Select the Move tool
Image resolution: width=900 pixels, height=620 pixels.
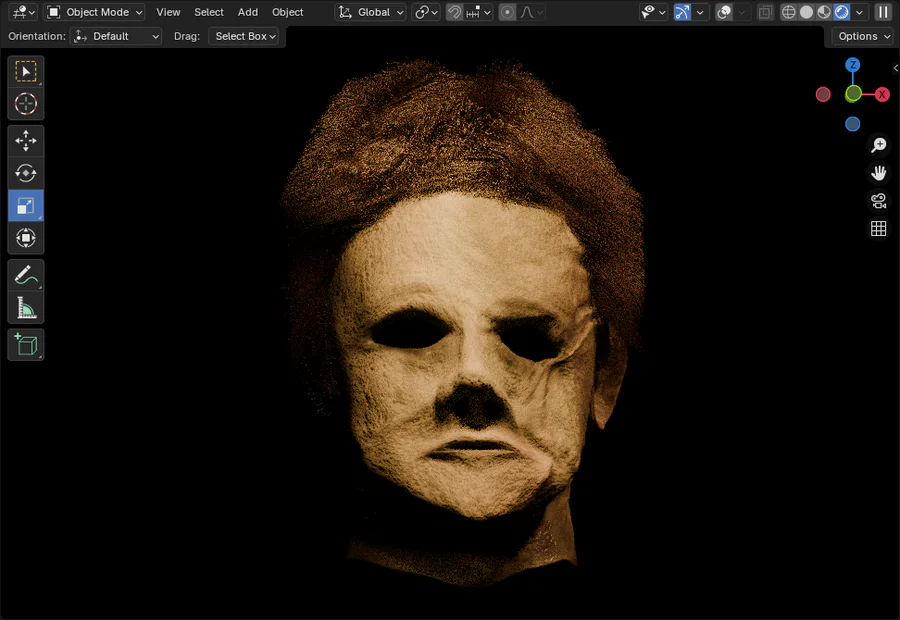pyautogui.click(x=25, y=141)
